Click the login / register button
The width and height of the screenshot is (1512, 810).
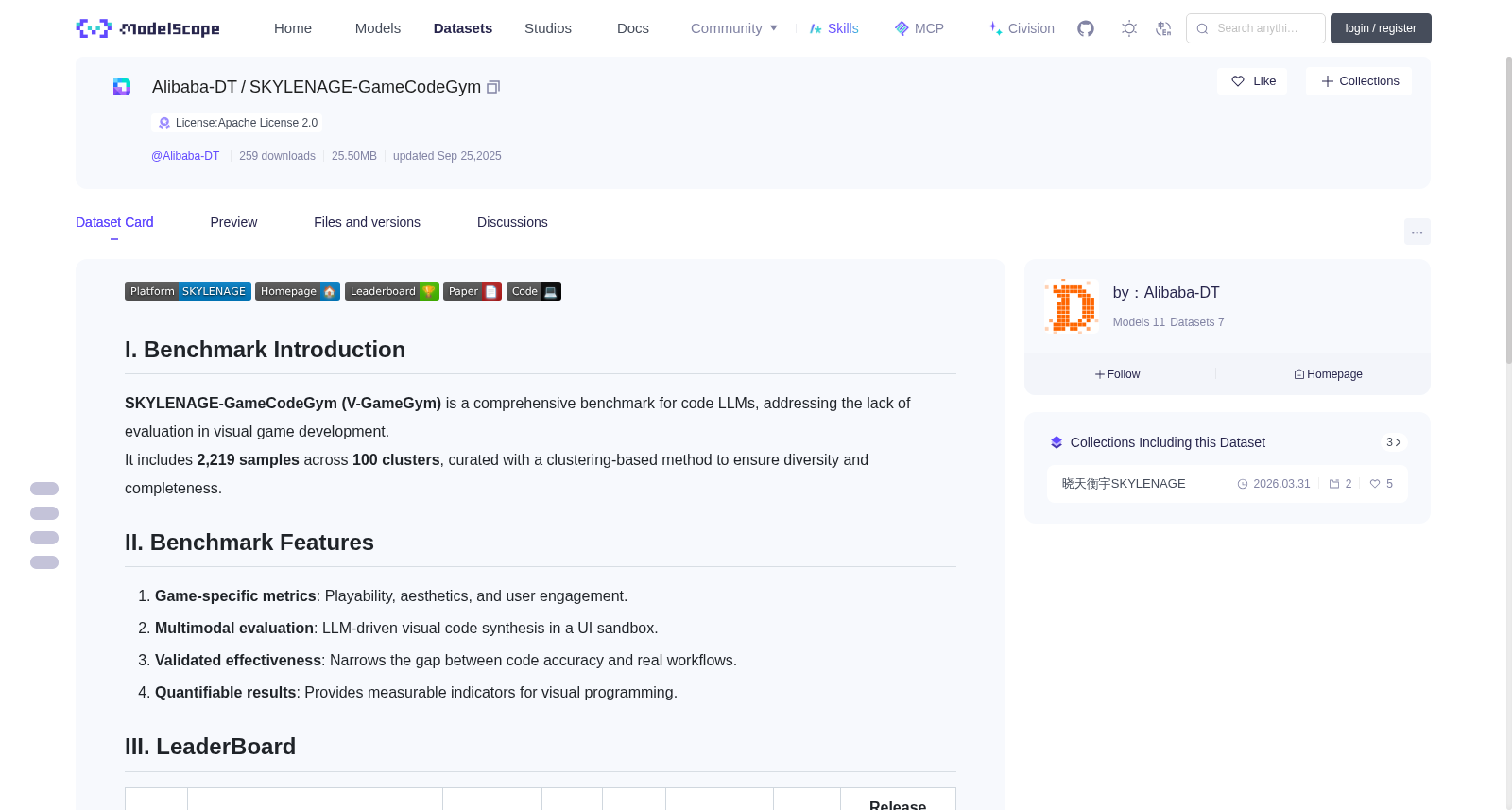click(1381, 28)
